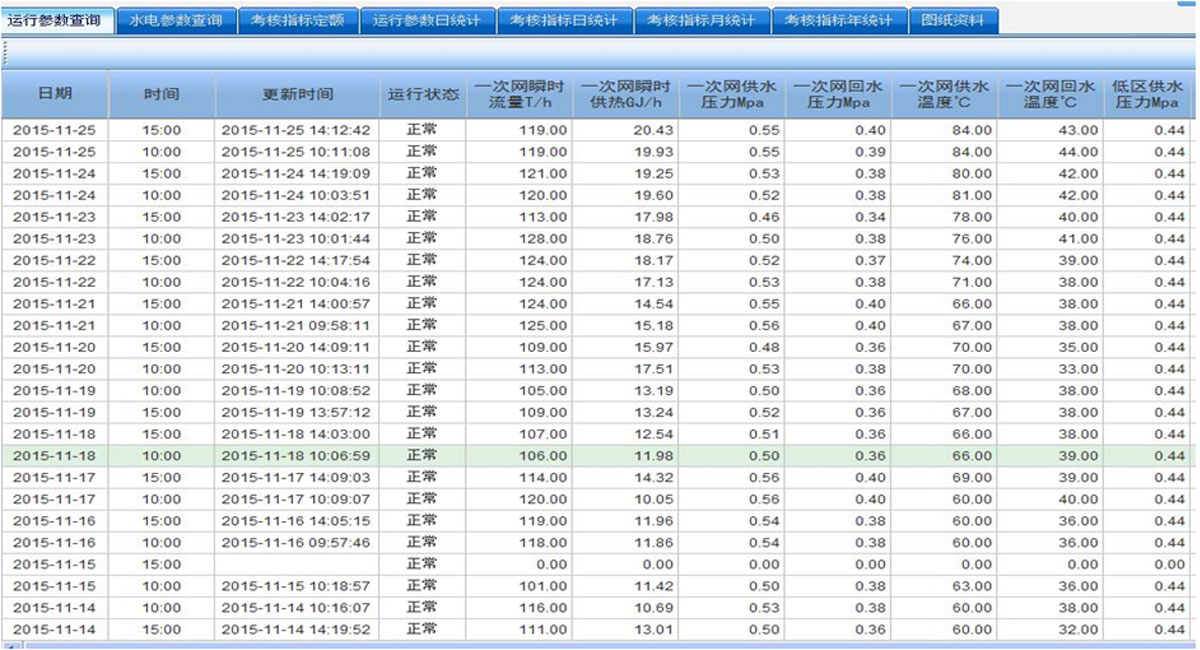
Task: Click update time 2015-11-23 10:01:44
Action: (x=296, y=239)
